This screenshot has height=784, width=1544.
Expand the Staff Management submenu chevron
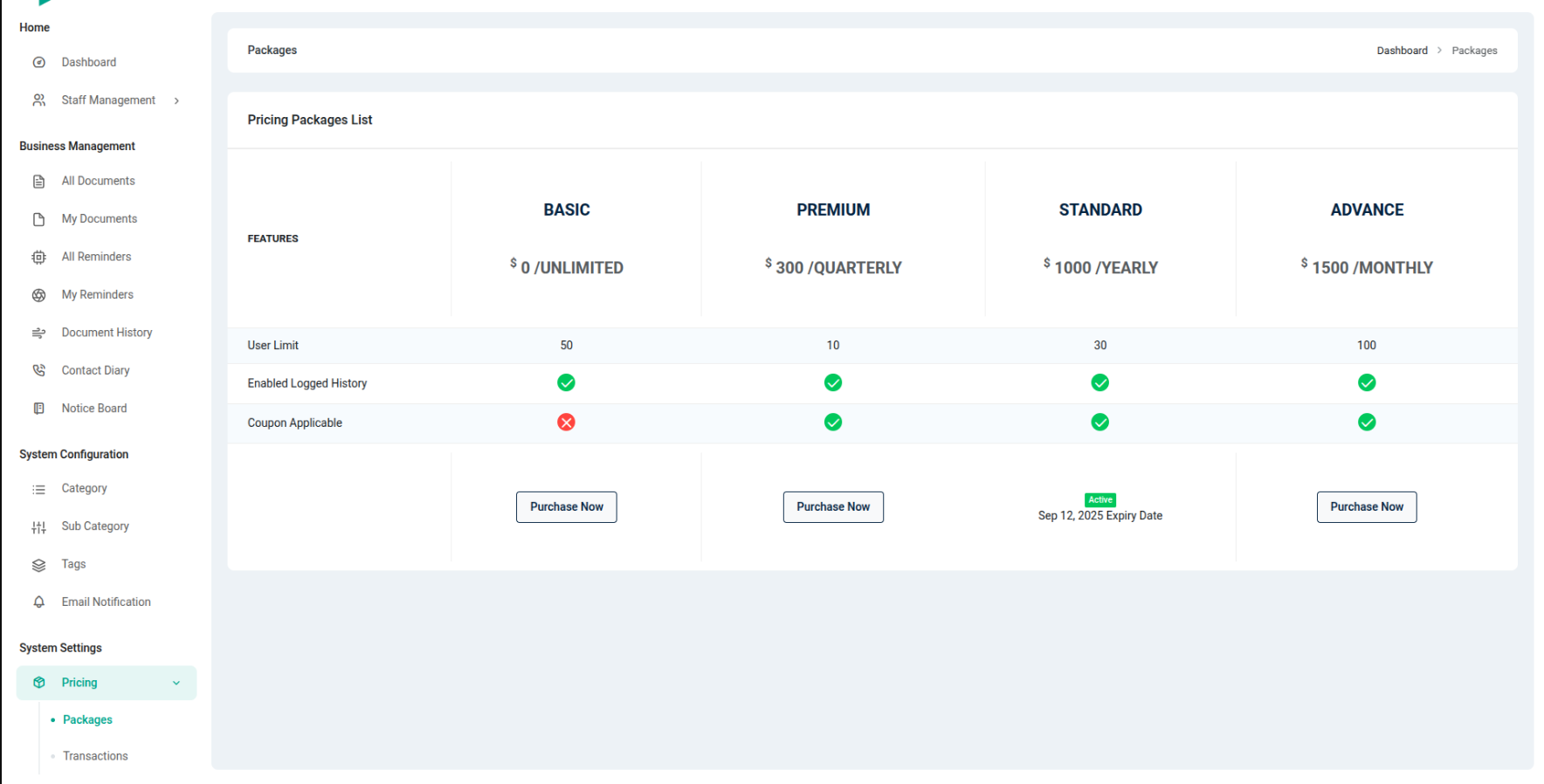click(x=176, y=101)
